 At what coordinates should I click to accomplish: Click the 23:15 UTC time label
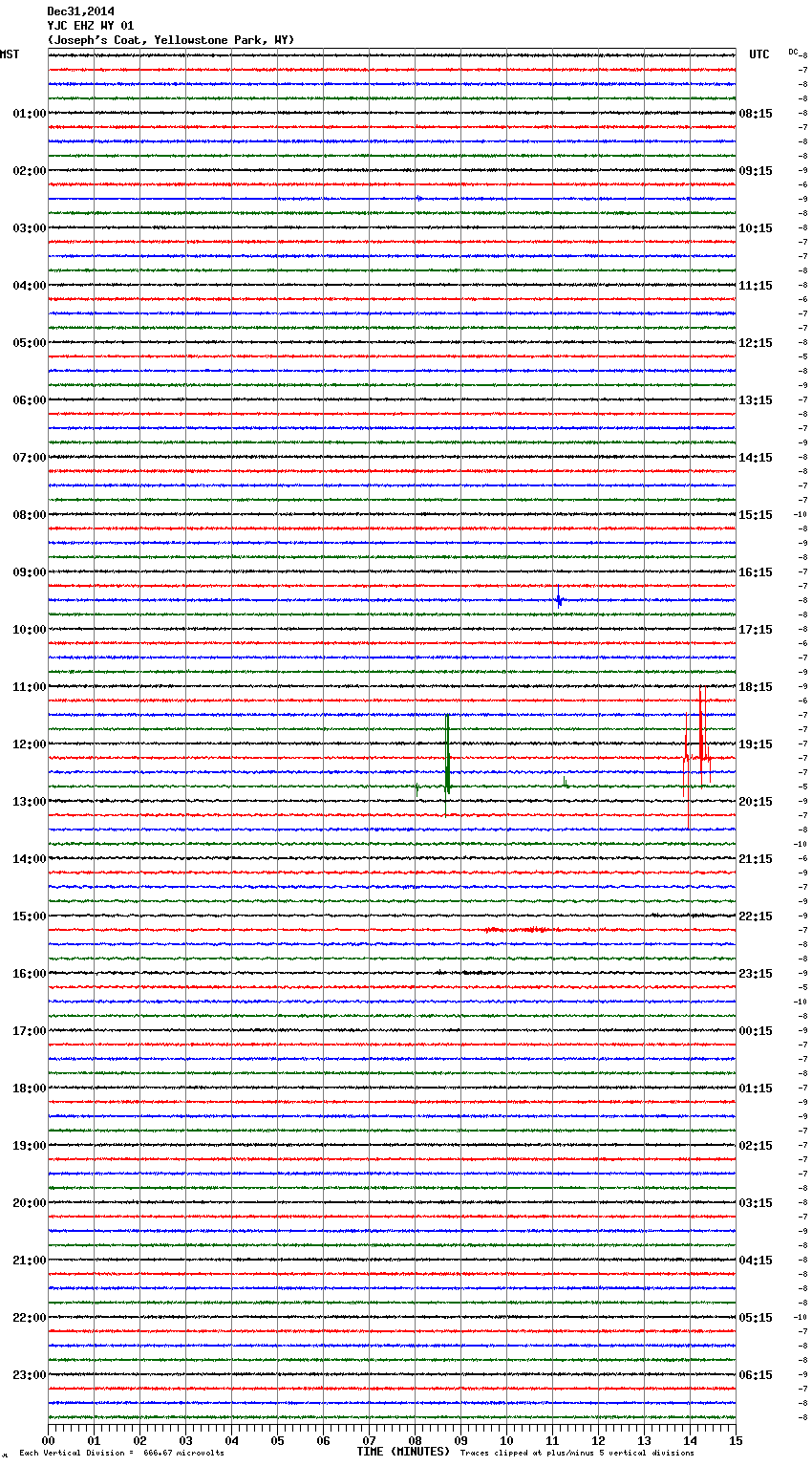(756, 974)
